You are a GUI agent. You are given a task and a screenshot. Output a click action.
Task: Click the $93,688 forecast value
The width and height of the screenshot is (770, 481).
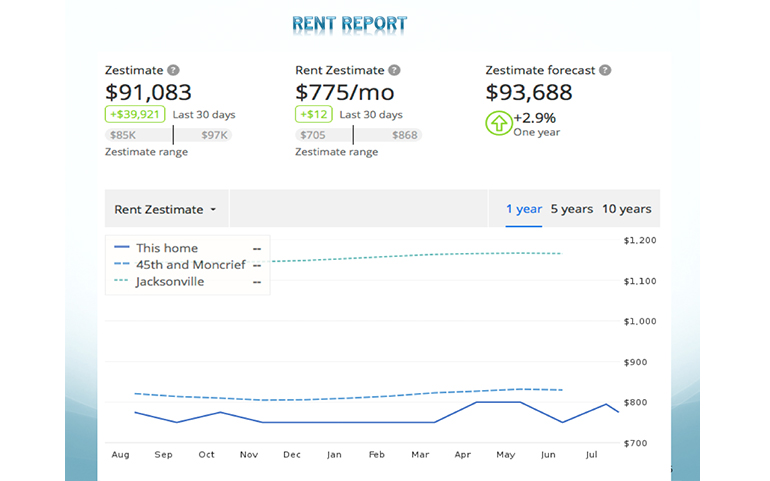529,92
